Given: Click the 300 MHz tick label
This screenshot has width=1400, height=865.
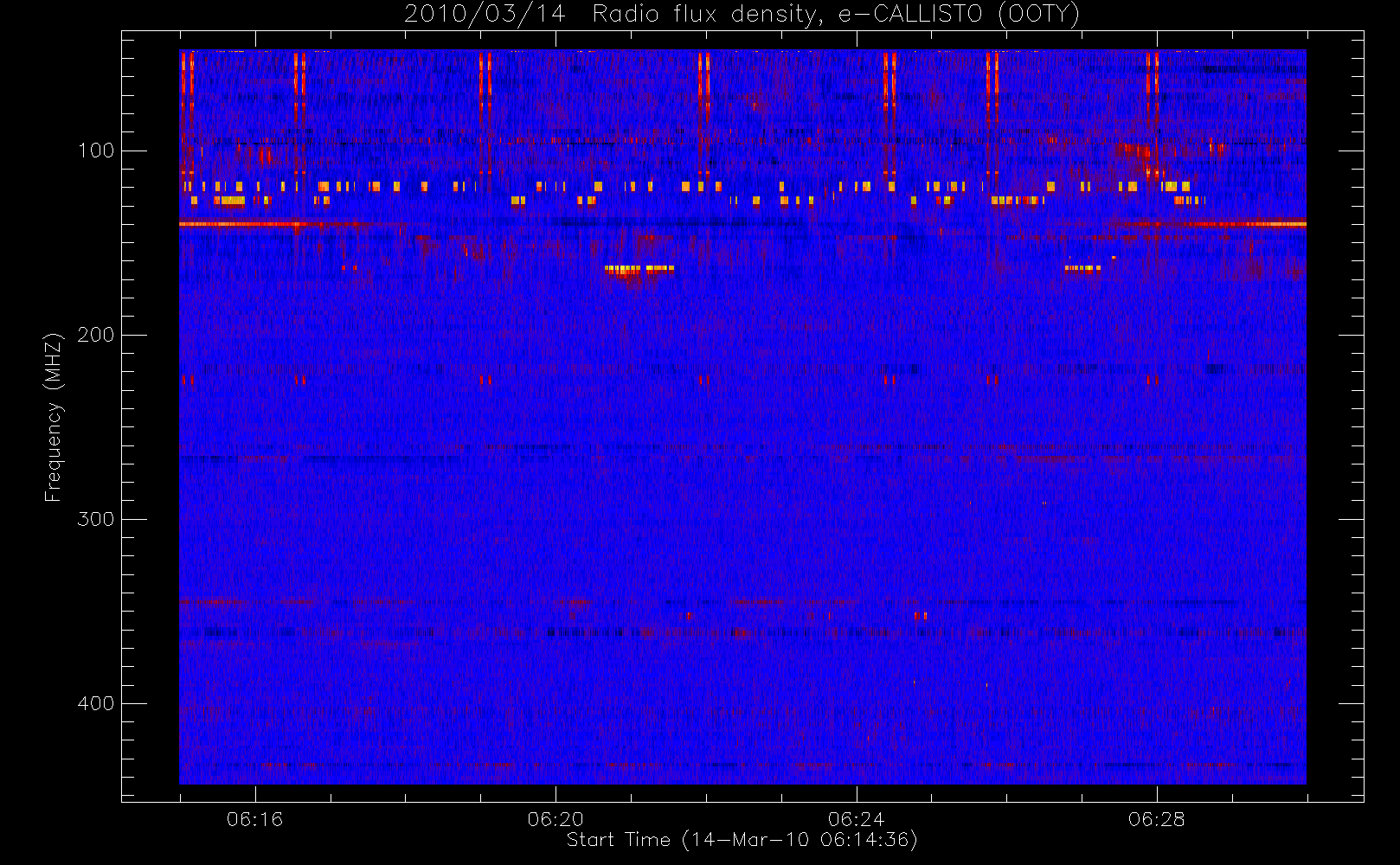Looking at the screenshot, I should [x=95, y=519].
